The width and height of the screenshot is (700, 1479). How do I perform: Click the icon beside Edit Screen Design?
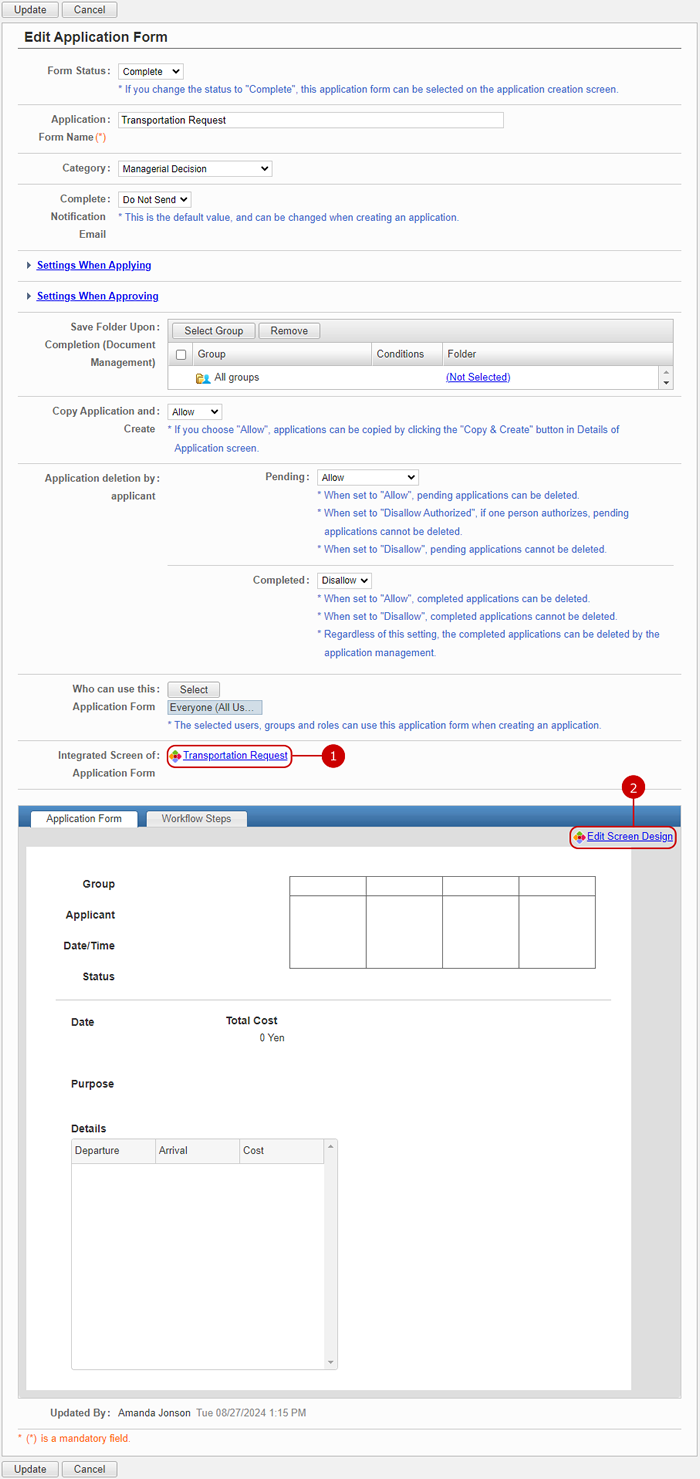[580, 837]
